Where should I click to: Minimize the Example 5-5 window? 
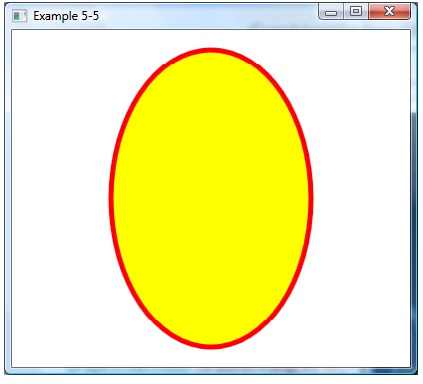[x=331, y=12]
